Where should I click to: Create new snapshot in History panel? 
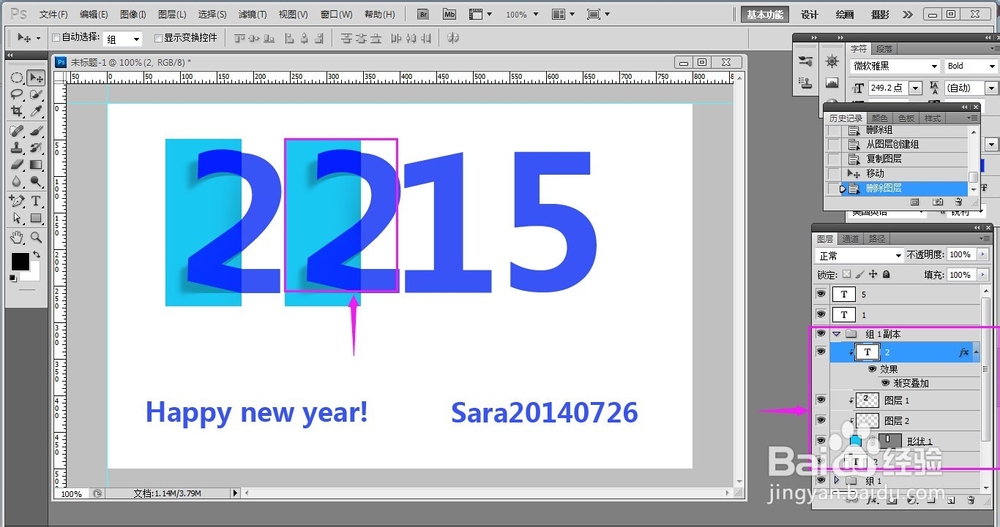coord(938,202)
